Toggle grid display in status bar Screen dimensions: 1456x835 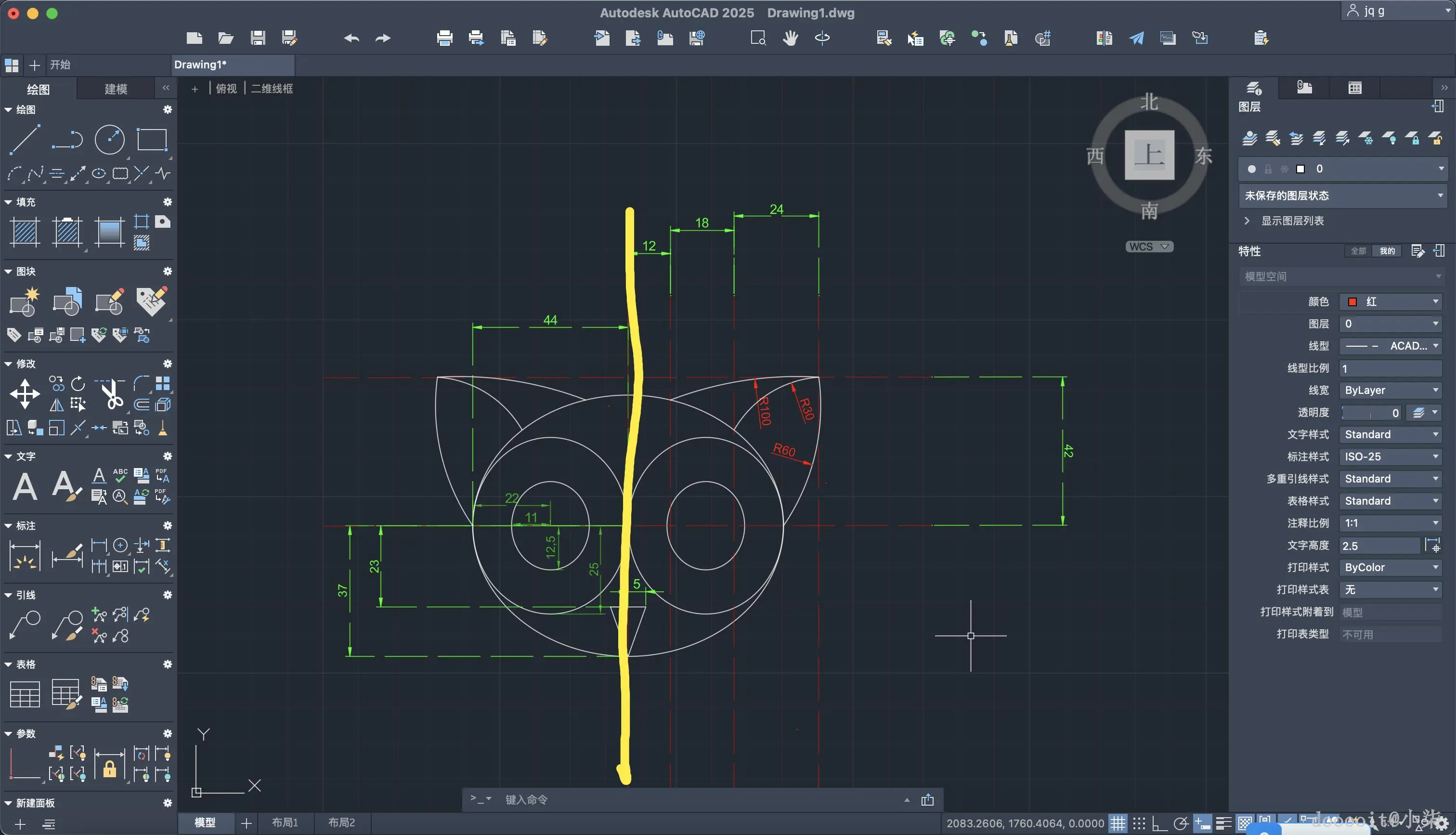click(x=1118, y=823)
